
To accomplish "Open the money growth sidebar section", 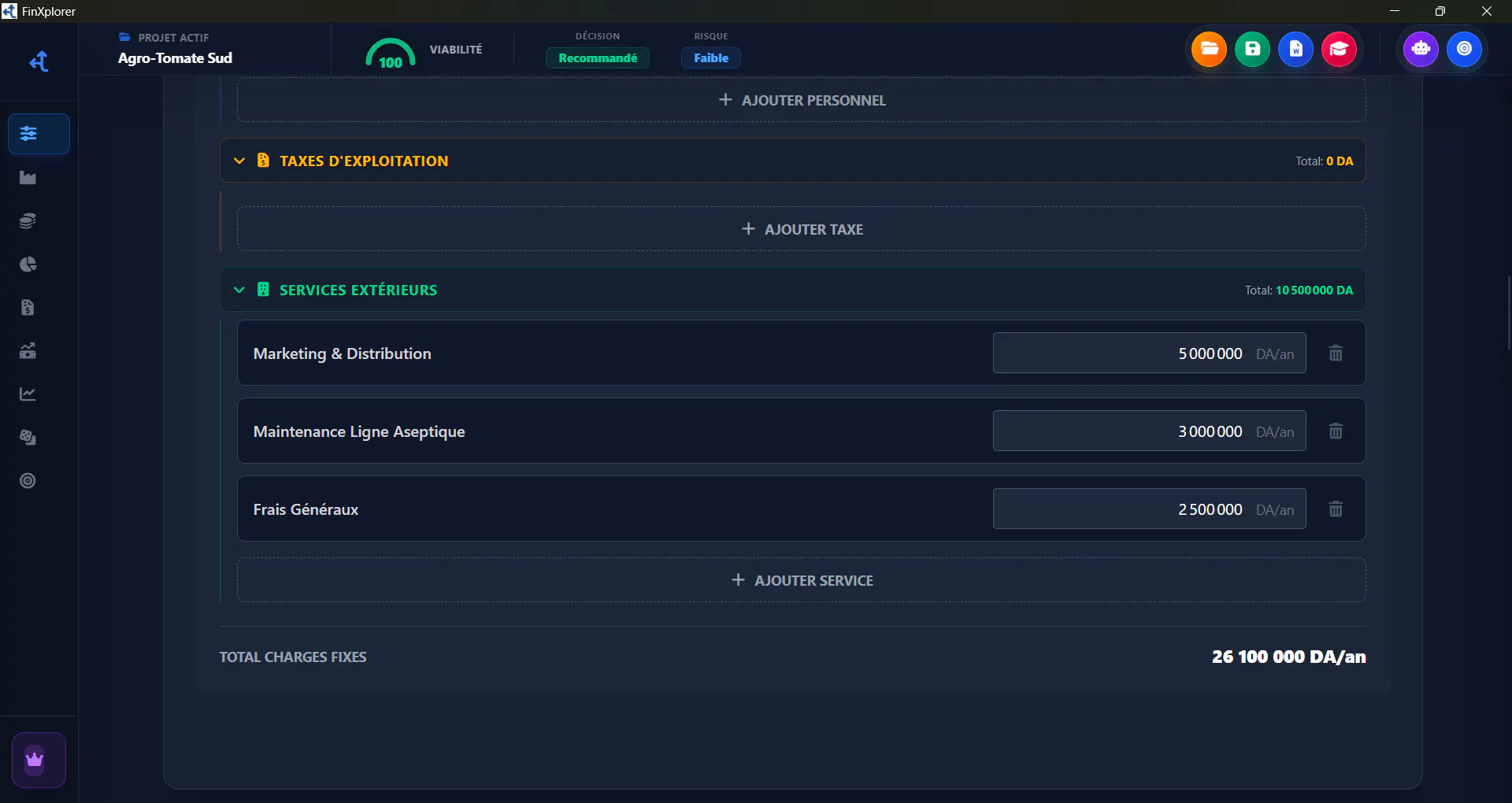I will point(28,351).
